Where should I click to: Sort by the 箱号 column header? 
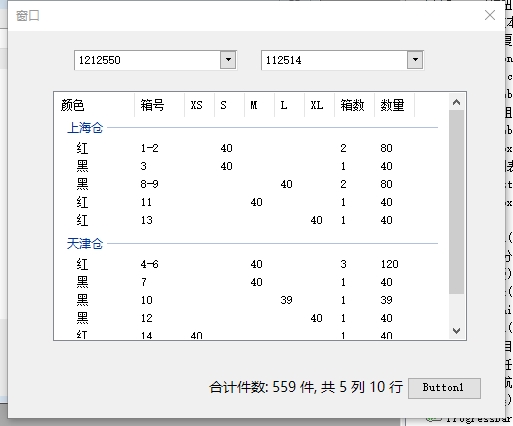(159, 105)
